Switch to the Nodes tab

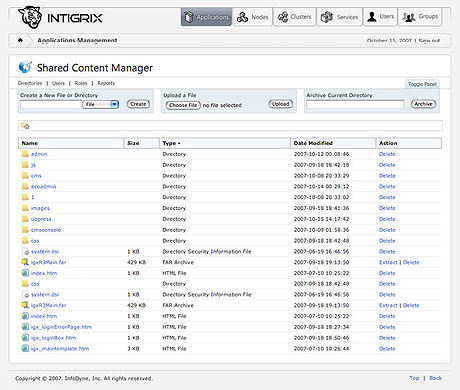pyautogui.click(x=253, y=17)
